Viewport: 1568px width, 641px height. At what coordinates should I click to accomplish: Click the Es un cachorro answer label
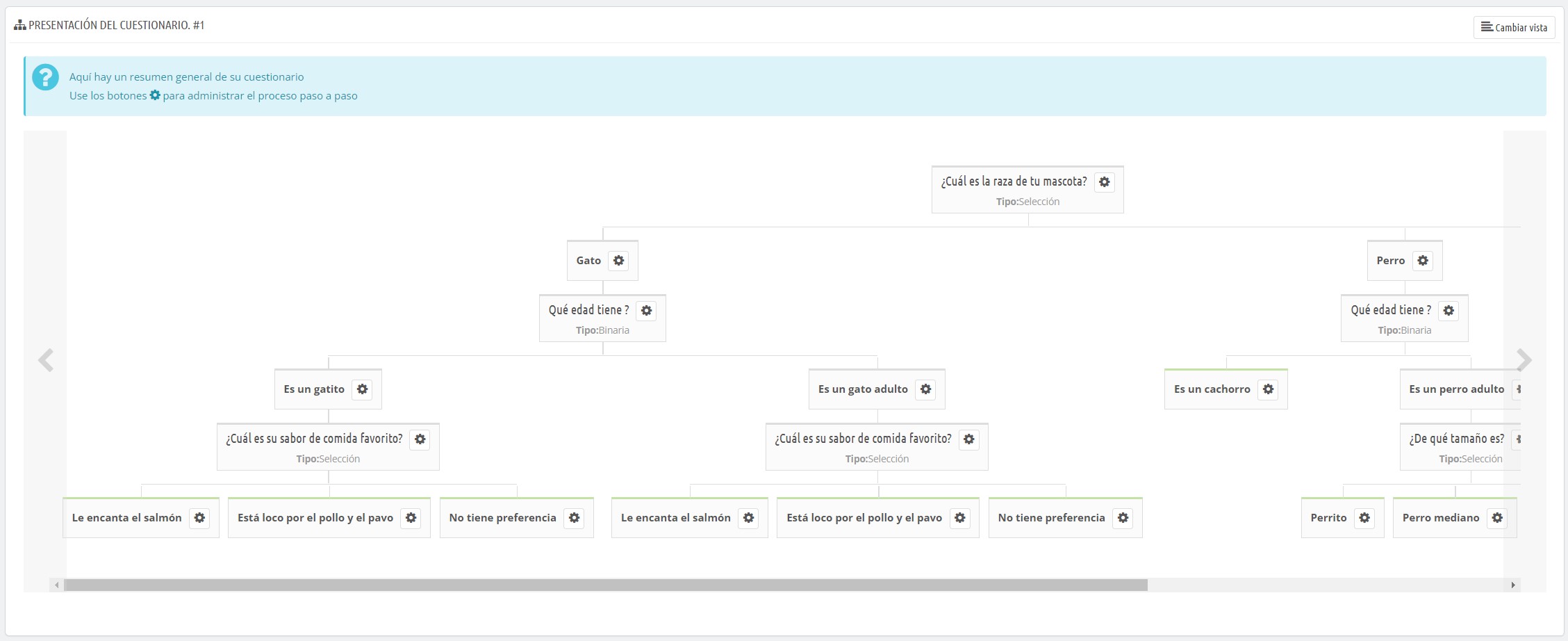pyautogui.click(x=1212, y=389)
